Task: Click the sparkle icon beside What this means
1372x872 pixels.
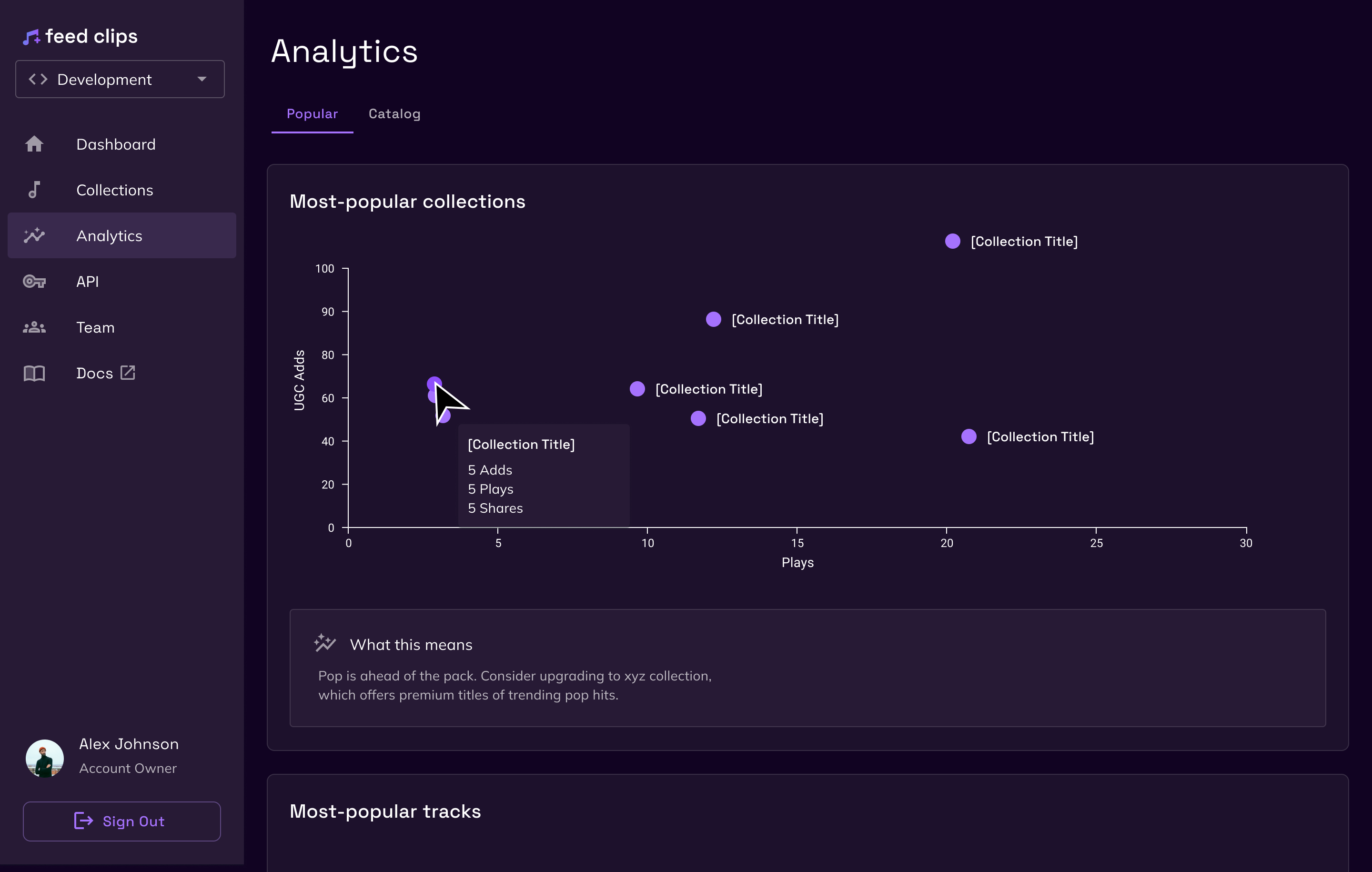Action: [x=325, y=643]
